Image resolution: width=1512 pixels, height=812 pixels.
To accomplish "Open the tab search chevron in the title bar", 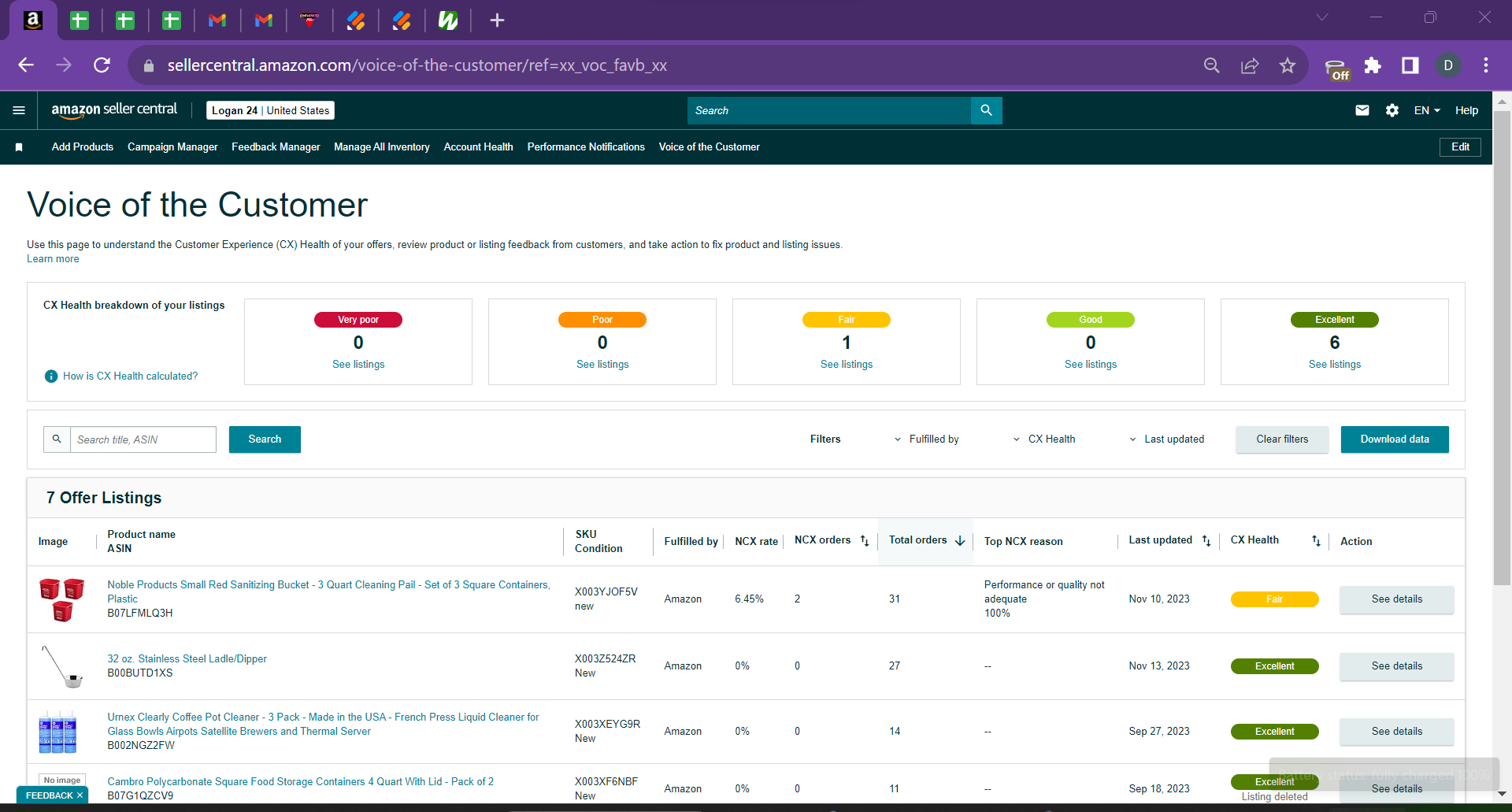I will (1322, 17).
